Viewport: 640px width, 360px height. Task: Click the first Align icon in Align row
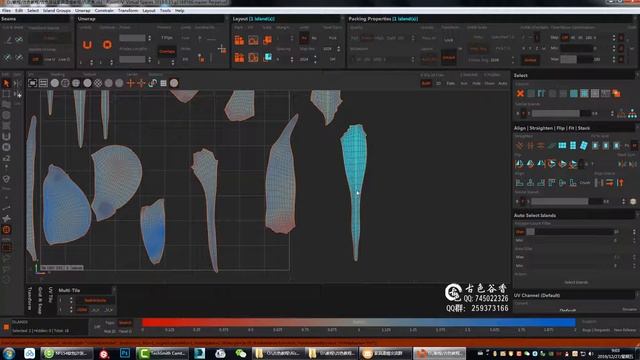pyautogui.click(x=519, y=183)
